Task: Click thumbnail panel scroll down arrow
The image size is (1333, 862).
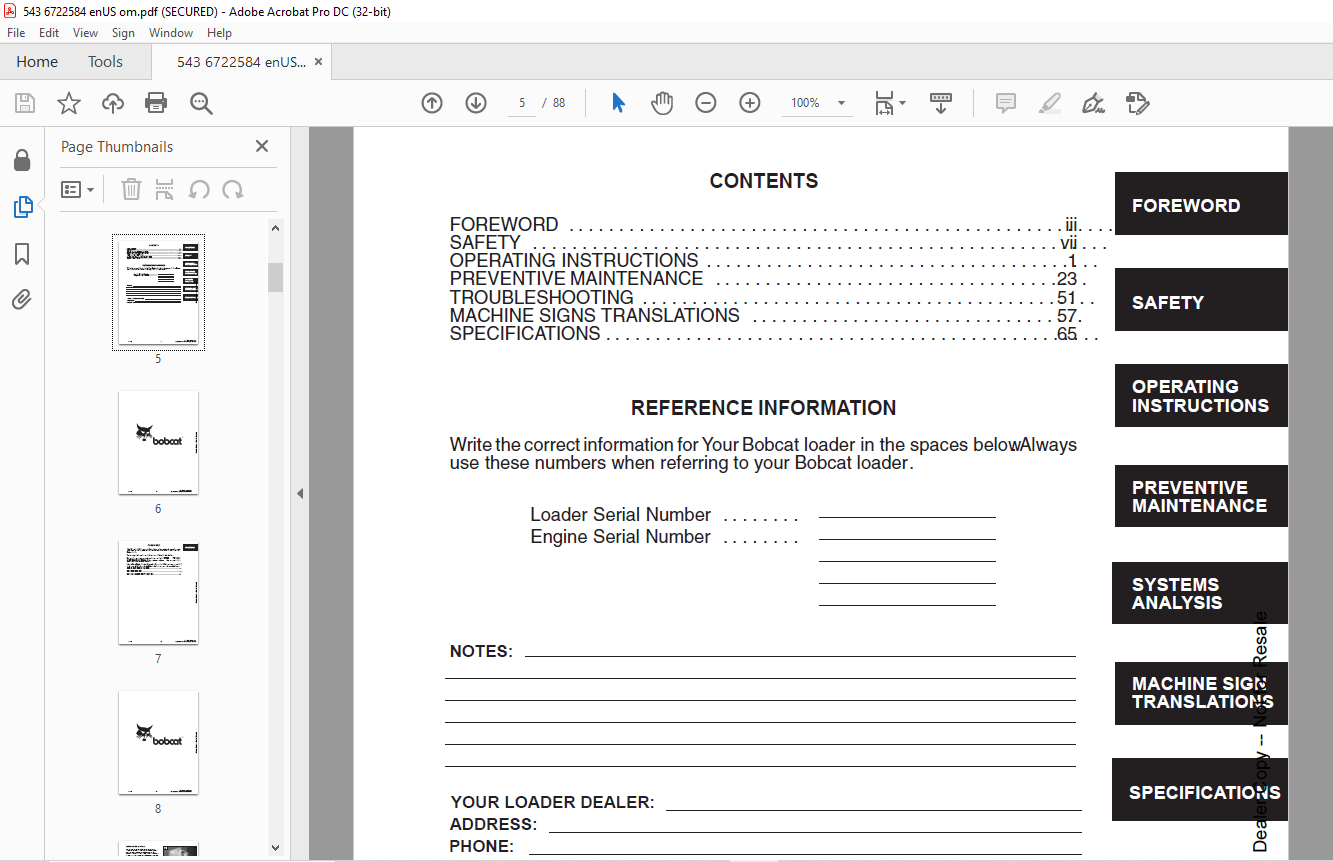Action: click(276, 848)
